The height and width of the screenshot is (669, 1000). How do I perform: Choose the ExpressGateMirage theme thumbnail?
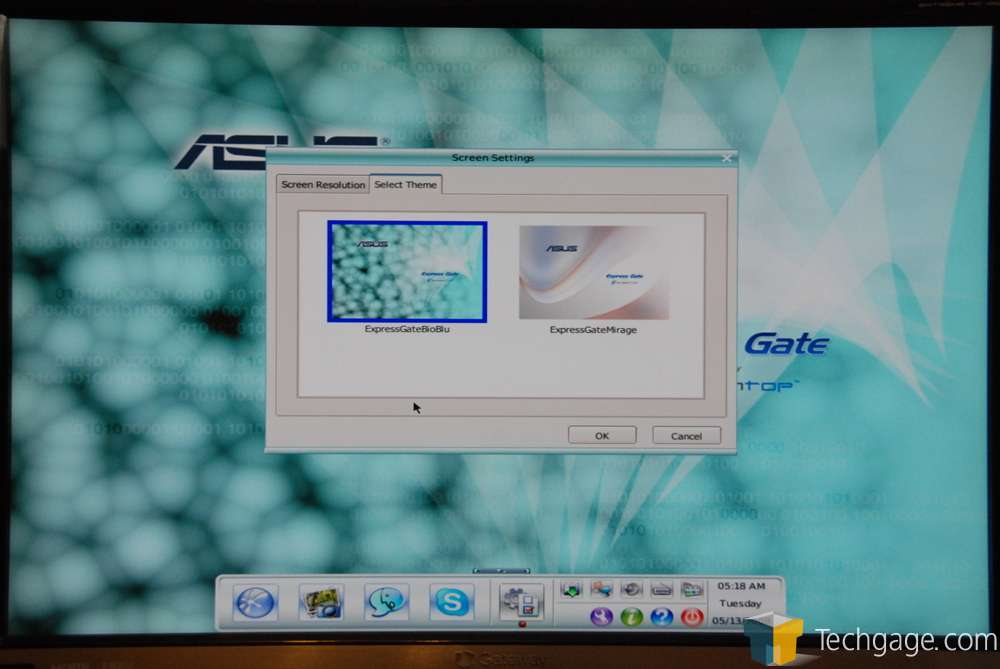(594, 272)
